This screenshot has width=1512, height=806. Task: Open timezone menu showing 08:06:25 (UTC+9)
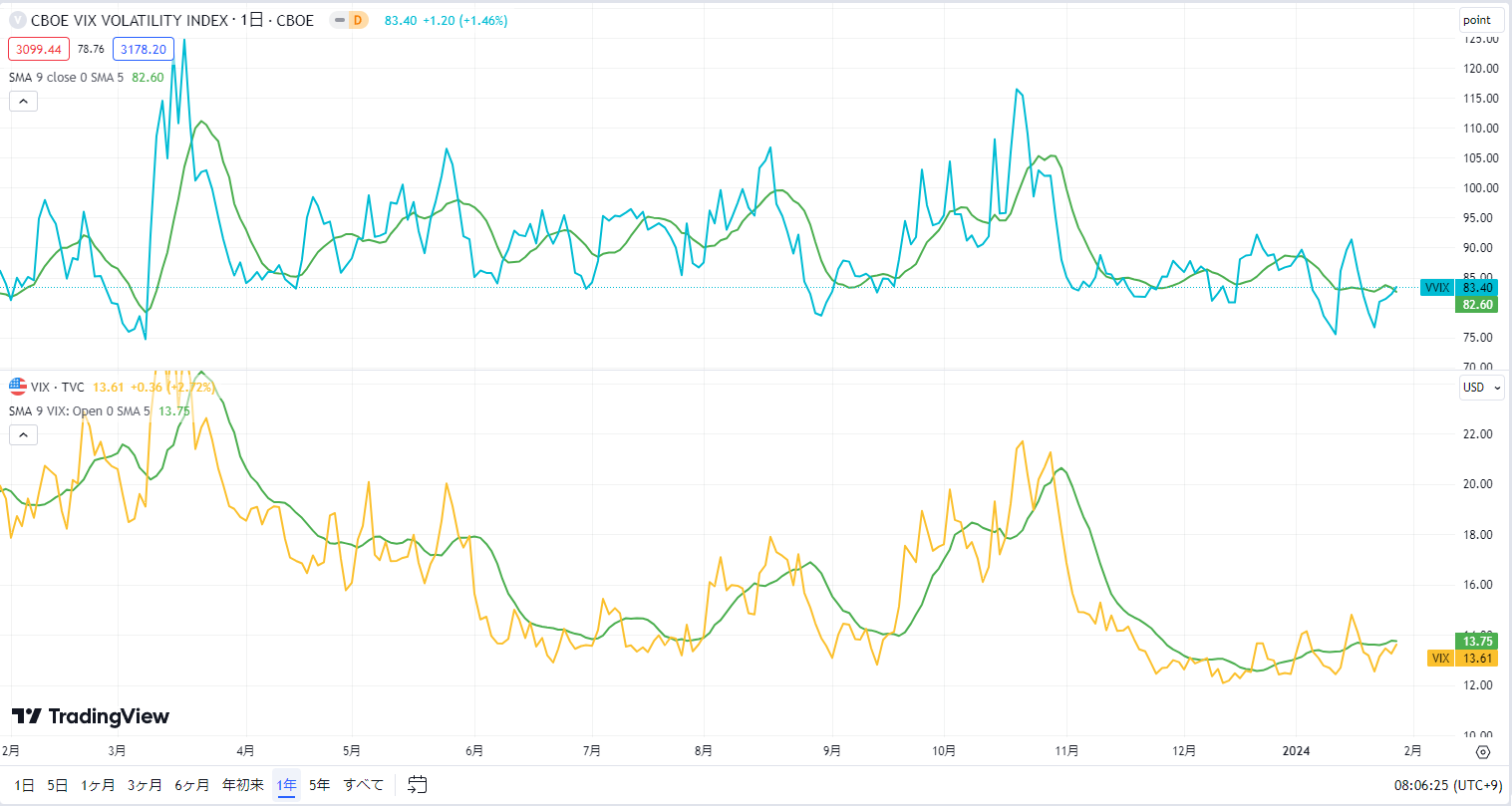pos(1448,785)
